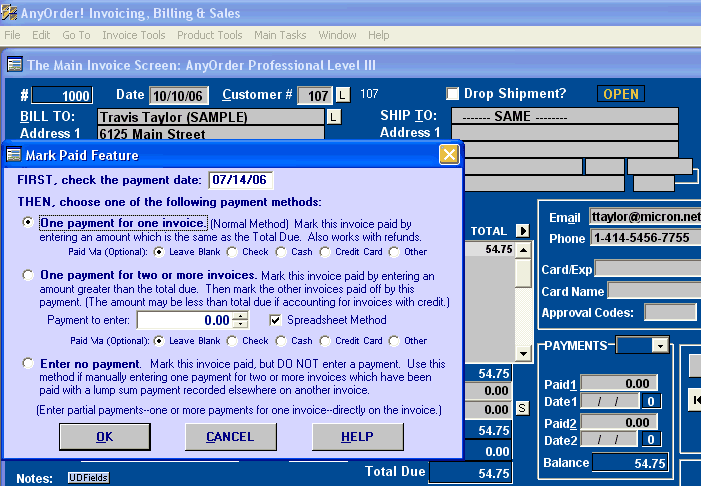The image size is (701, 486).
Task: Click the first-record navigation arrow at right edge
Action: point(695,400)
